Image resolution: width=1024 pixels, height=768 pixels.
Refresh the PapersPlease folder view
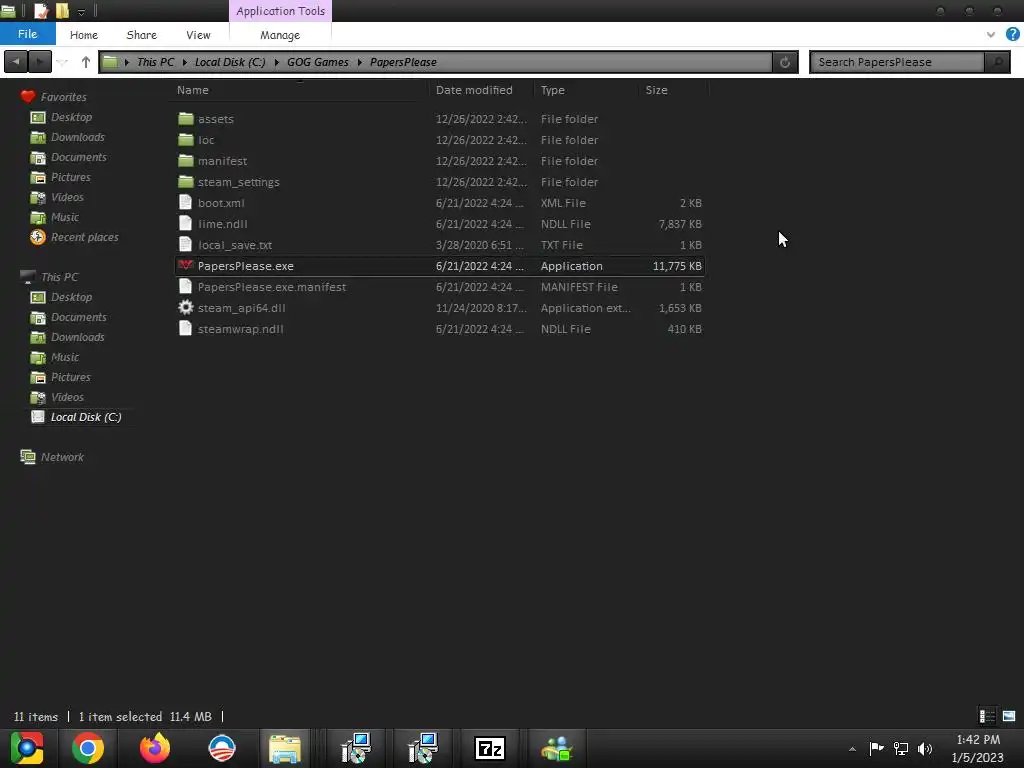[x=785, y=62]
